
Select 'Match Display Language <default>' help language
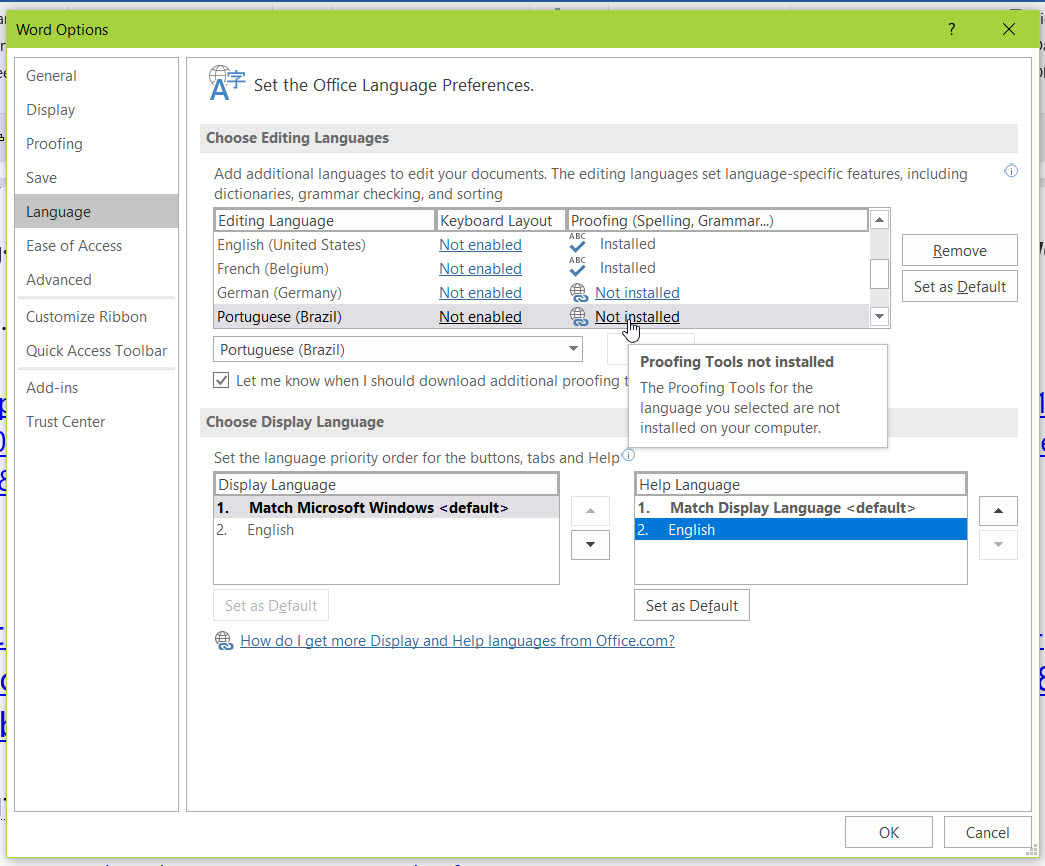pos(800,507)
